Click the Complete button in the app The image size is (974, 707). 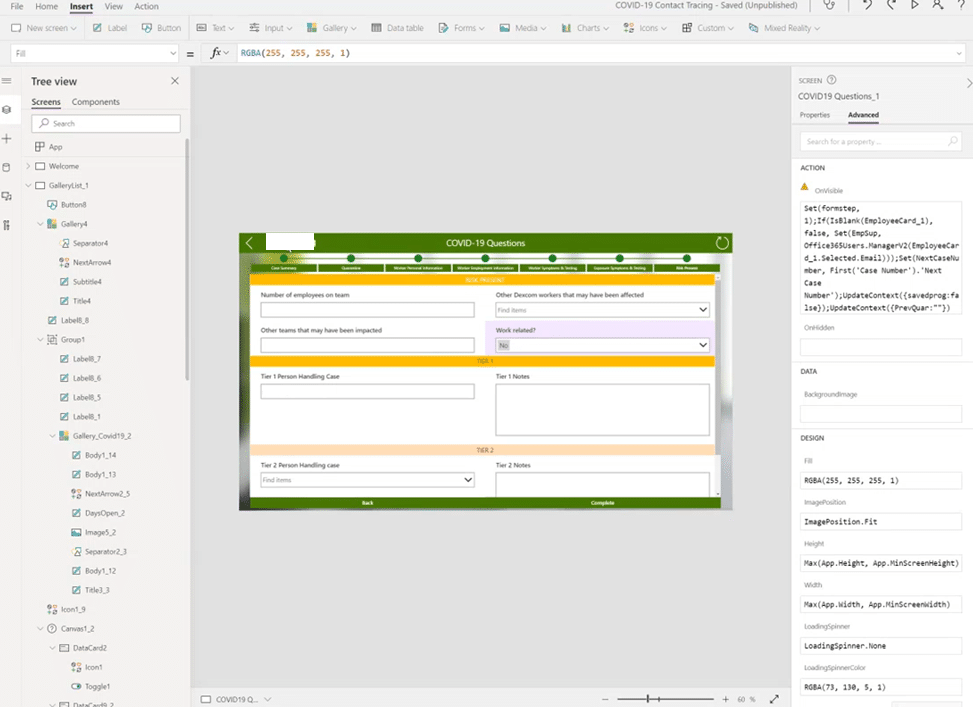(x=603, y=503)
